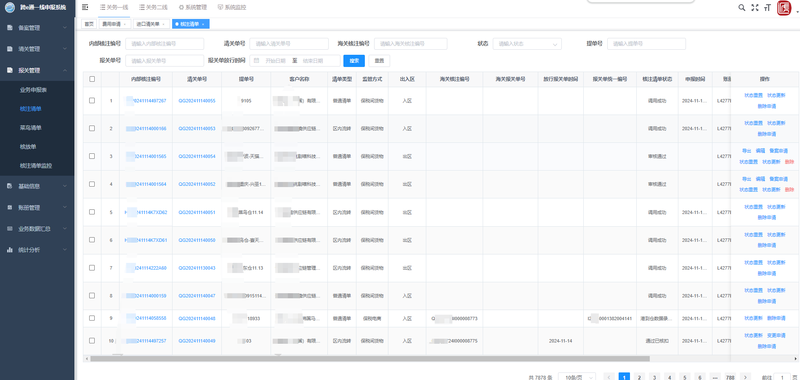Check the checkbox for row 6

tap(92, 240)
